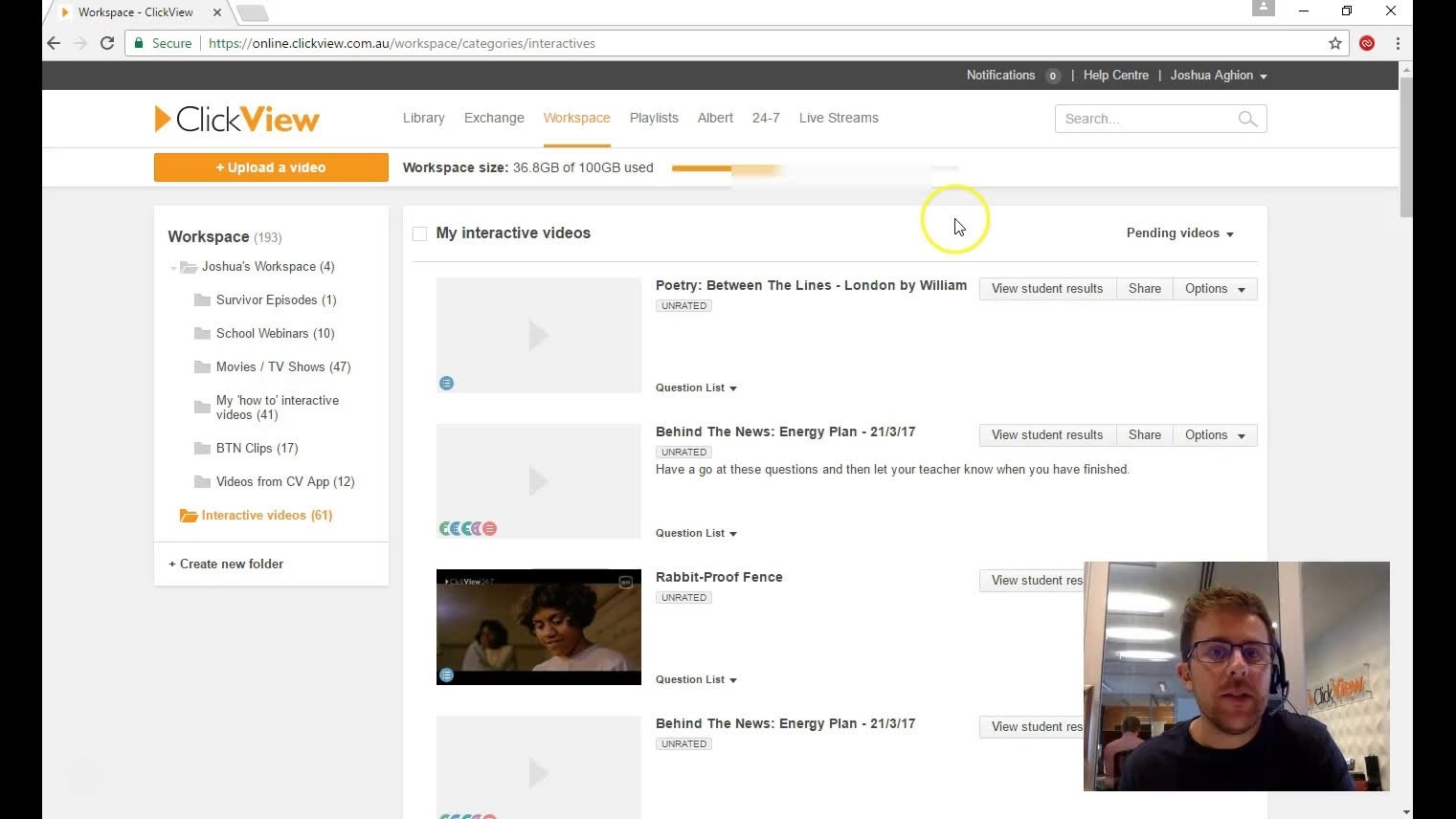Click the question type badges on the first Energy Plan thumbnail
Image resolution: width=1456 pixels, height=819 pixels.
[468, 528]
